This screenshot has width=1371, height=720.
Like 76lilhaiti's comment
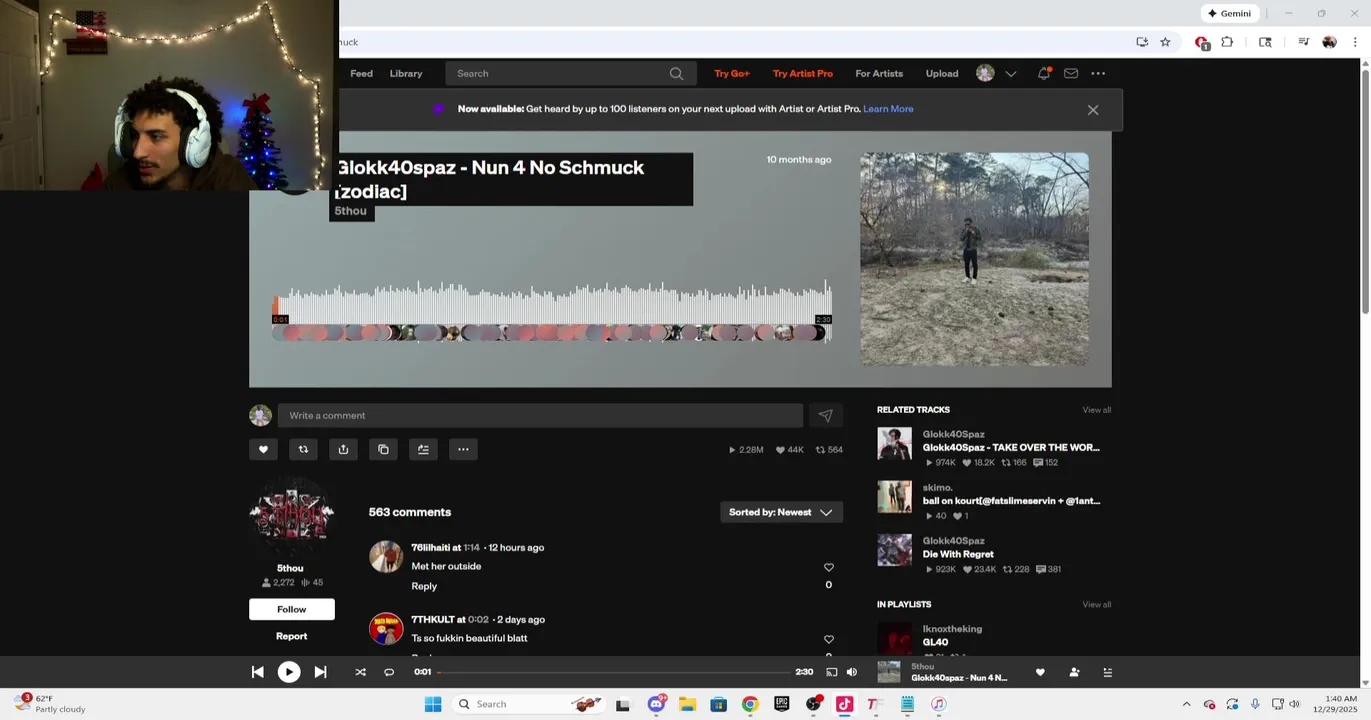[x=828, y=567]
